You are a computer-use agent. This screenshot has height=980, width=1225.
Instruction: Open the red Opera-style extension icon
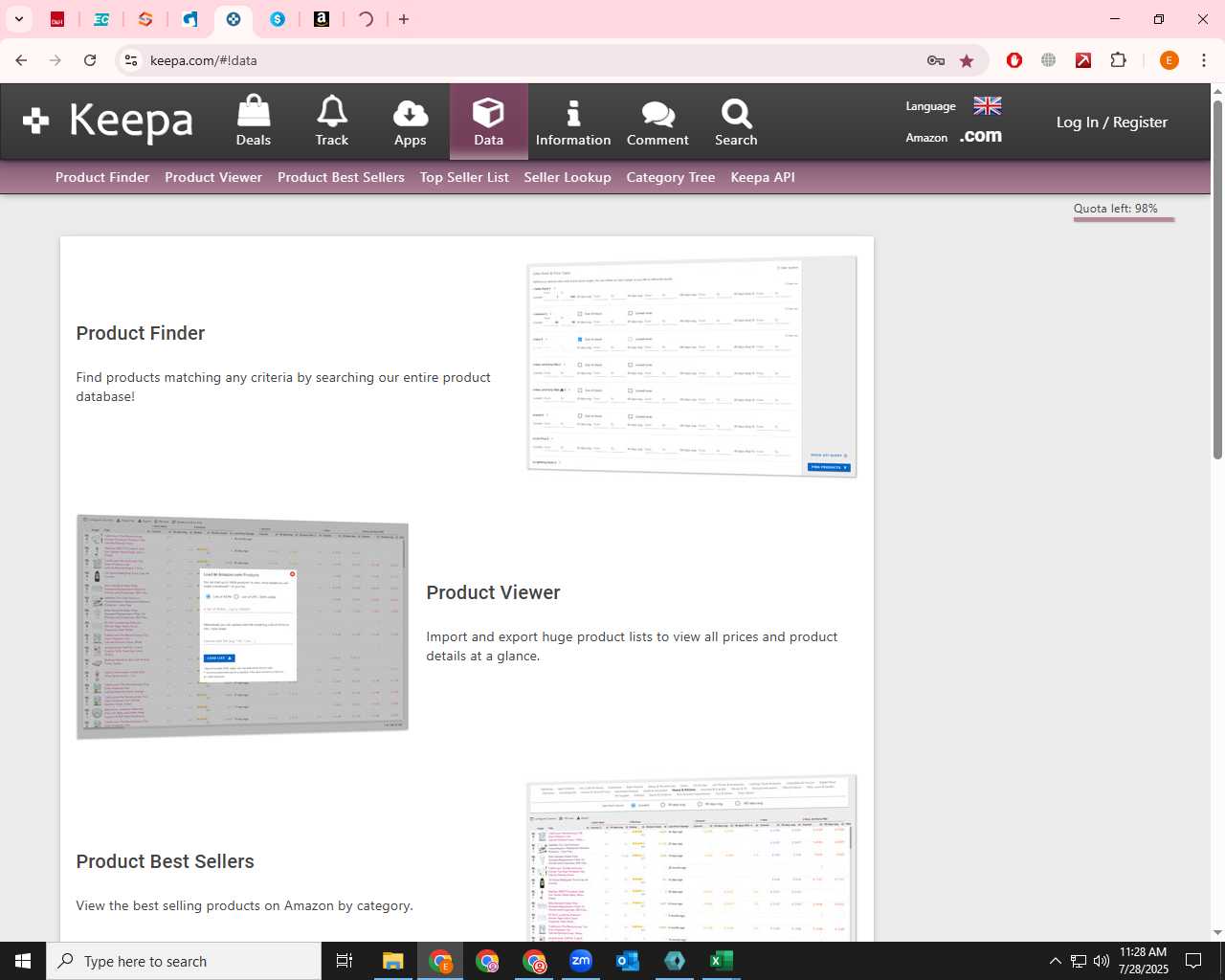coord(1014,60)
